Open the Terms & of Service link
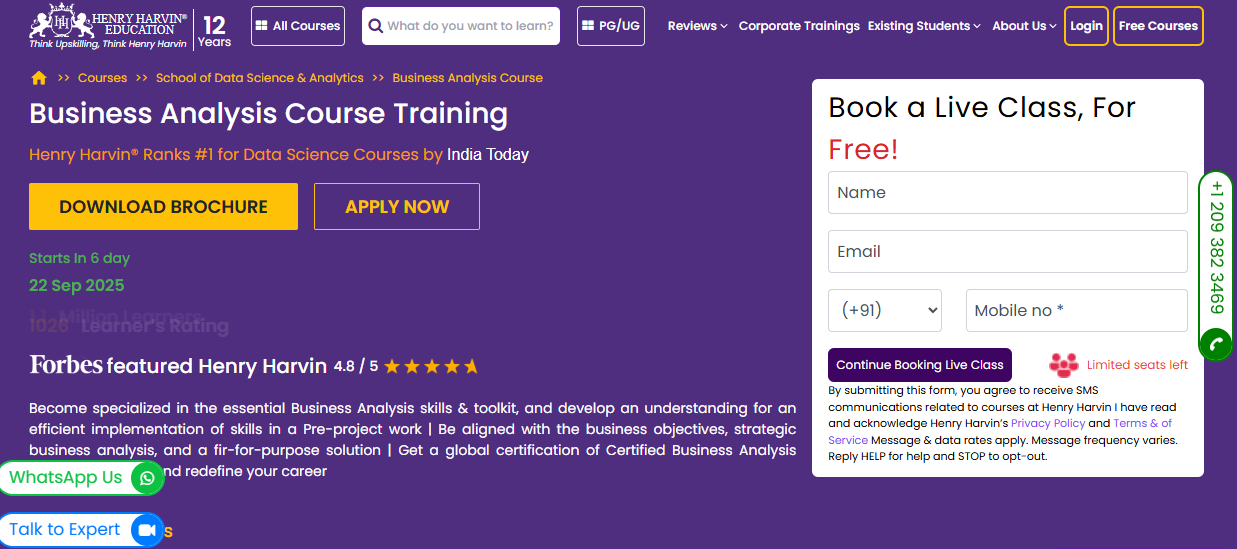The height and width of the screenshot is (549, 1237). point(1000,432)
